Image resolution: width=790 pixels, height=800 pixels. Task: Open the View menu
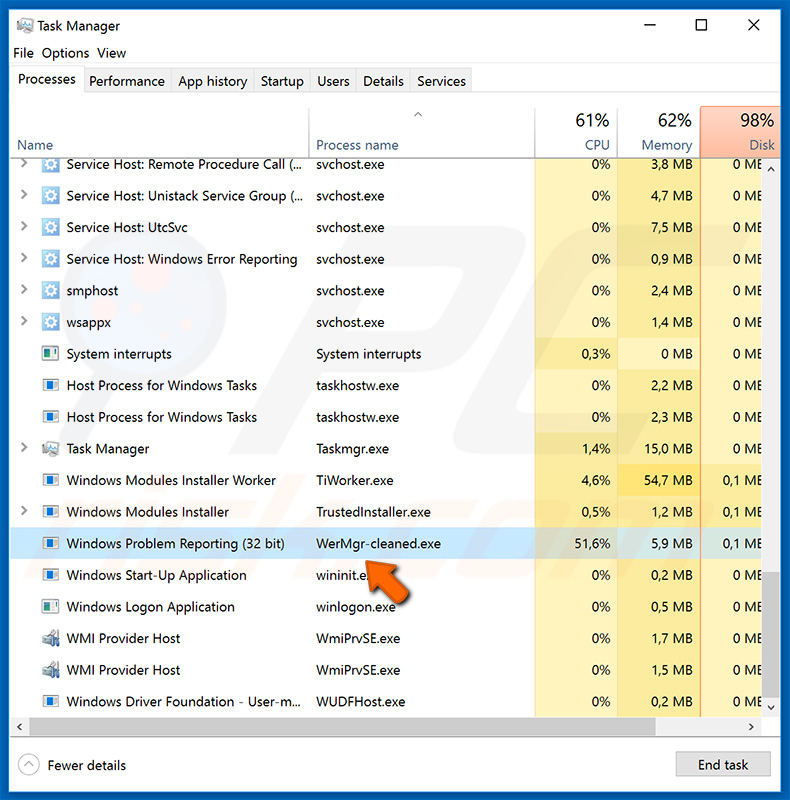(x=111, y=53)
